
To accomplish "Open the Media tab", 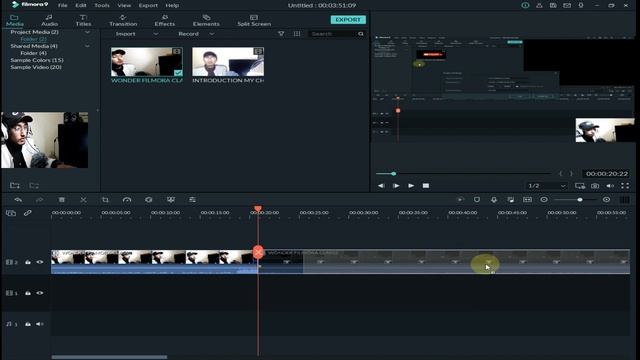I will pyautogui.click(x=14, y=20).
